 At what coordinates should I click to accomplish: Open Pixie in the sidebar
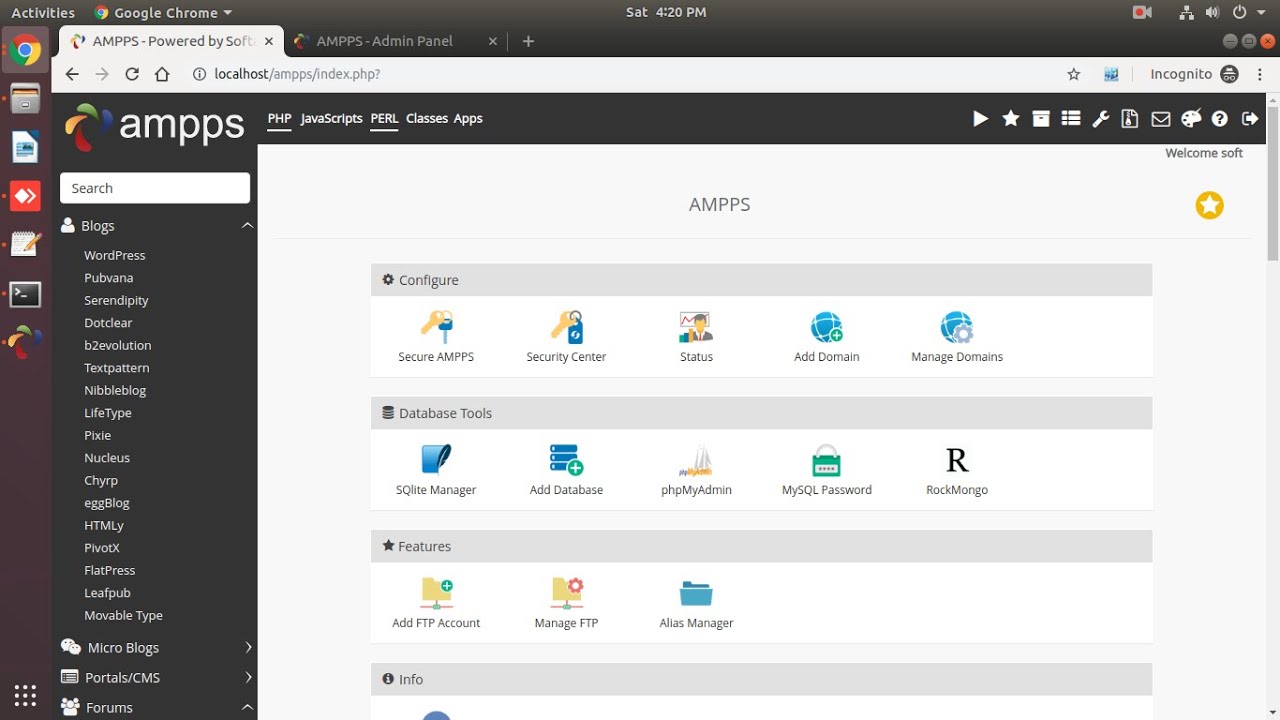point(98,435)
